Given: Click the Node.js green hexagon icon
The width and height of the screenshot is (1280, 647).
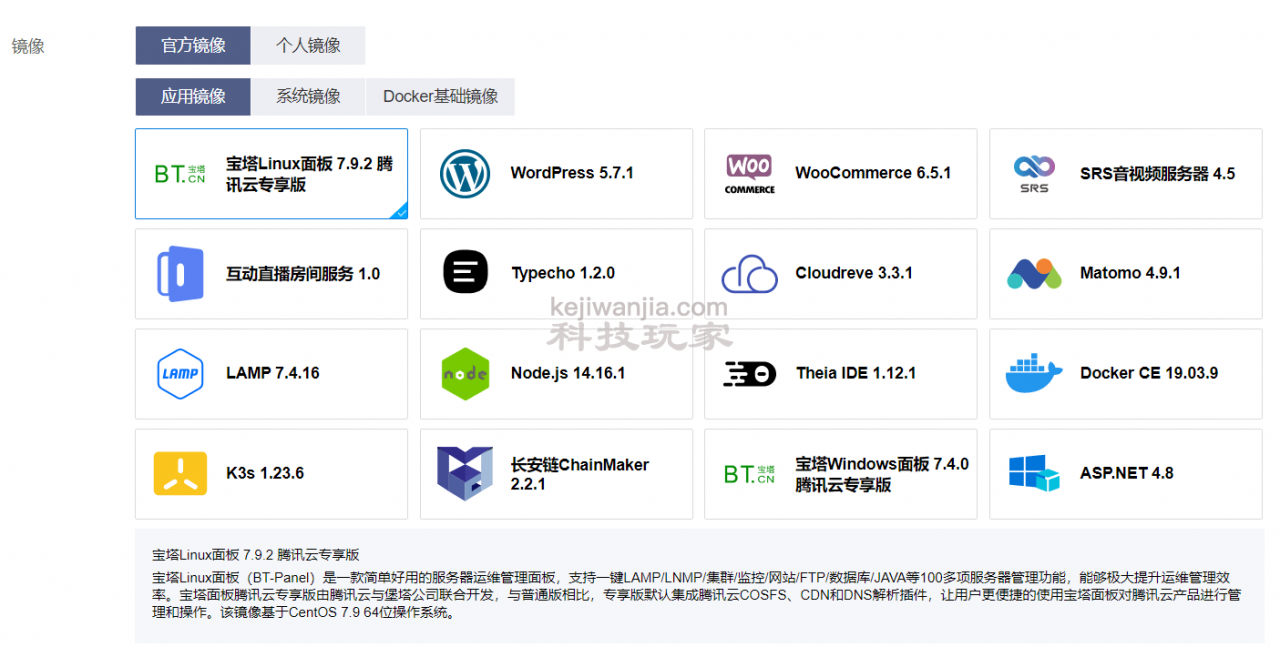Looking at the screenshot, I should click(x=465, y=374).
